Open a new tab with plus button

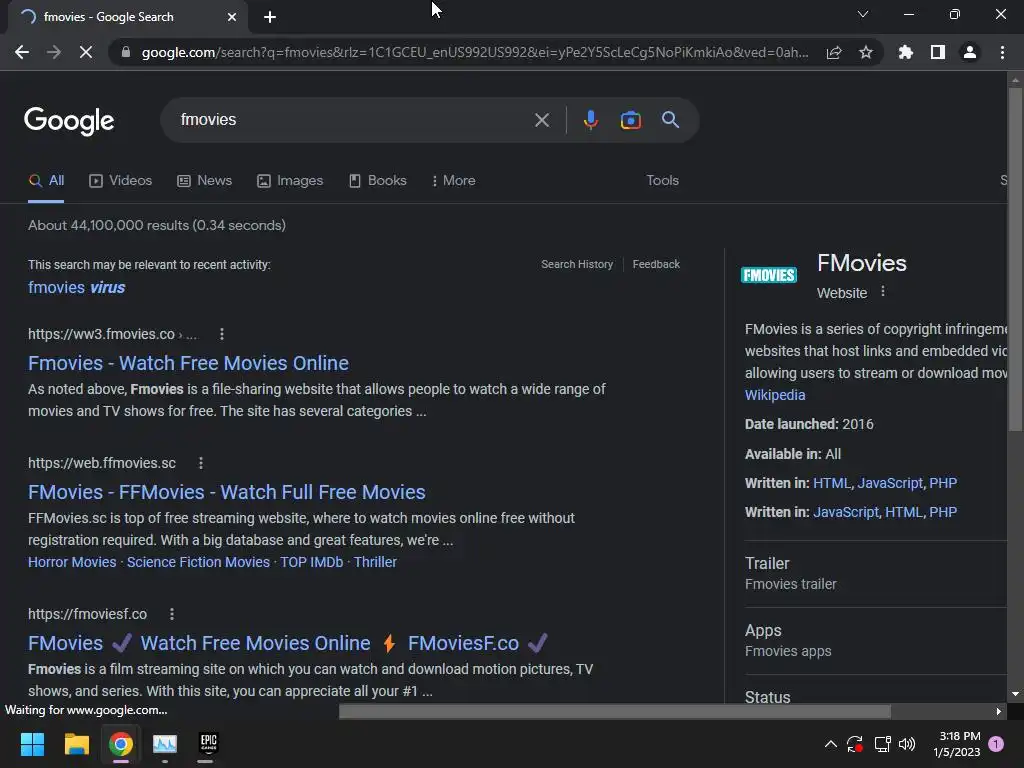click(270, 17)
